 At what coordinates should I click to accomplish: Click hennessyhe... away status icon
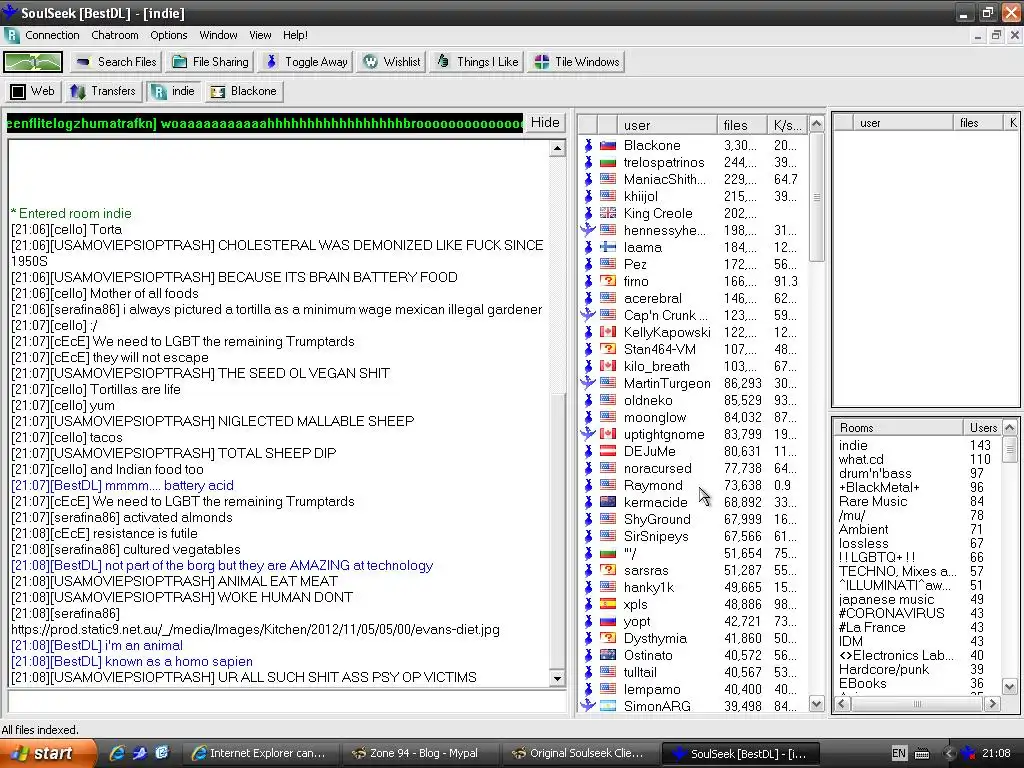[x=588, y=230]
